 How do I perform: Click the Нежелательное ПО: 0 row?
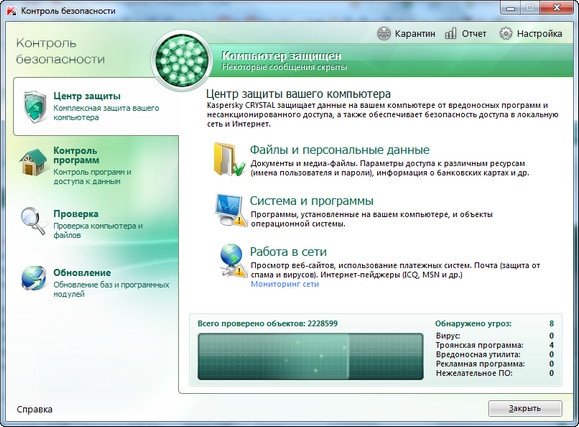[494, 373]
